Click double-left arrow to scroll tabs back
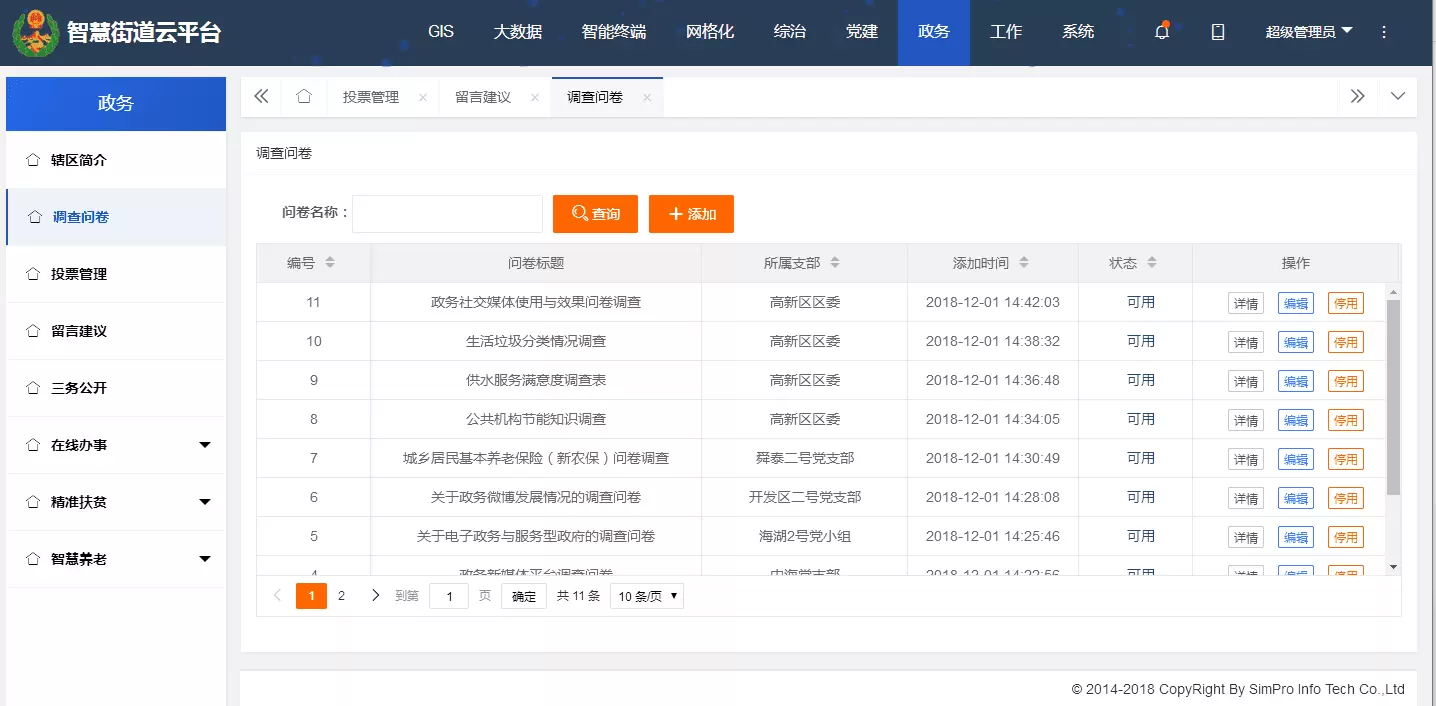Screen dimensions: 1436x706 (x=261, y=96)
